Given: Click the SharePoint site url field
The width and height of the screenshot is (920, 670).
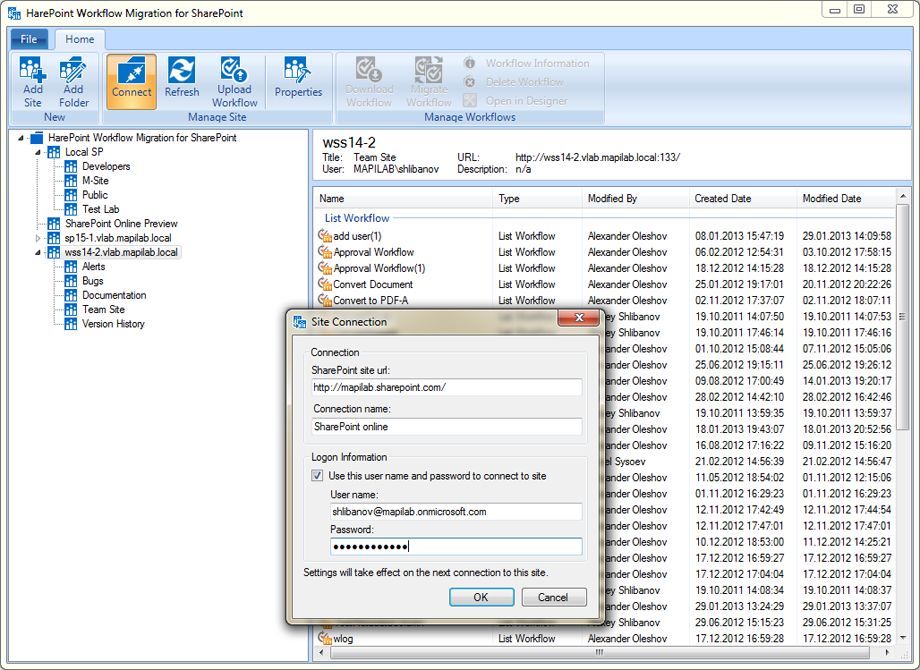Looking at the screenshot, I should 447,387.
